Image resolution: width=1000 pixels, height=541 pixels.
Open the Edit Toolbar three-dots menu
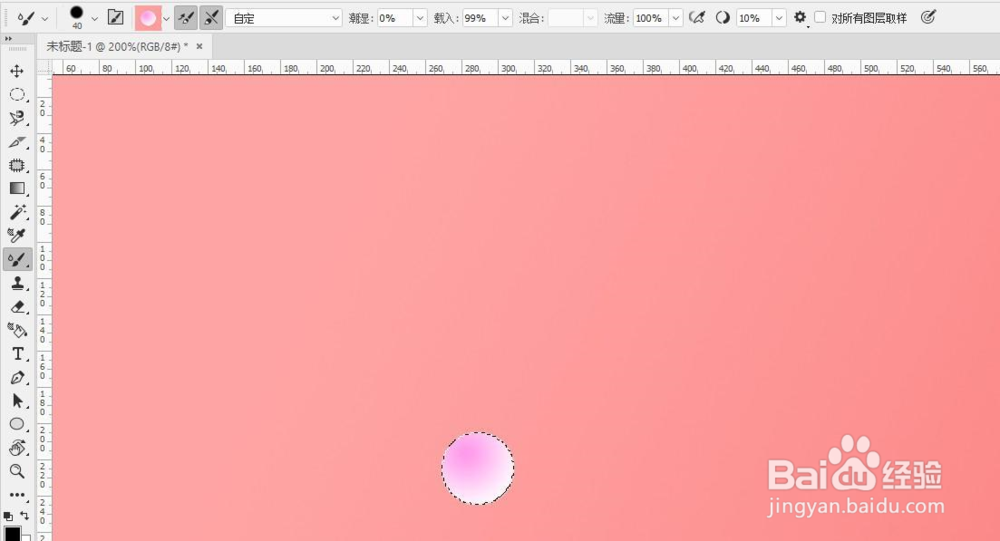click(17, 494)
